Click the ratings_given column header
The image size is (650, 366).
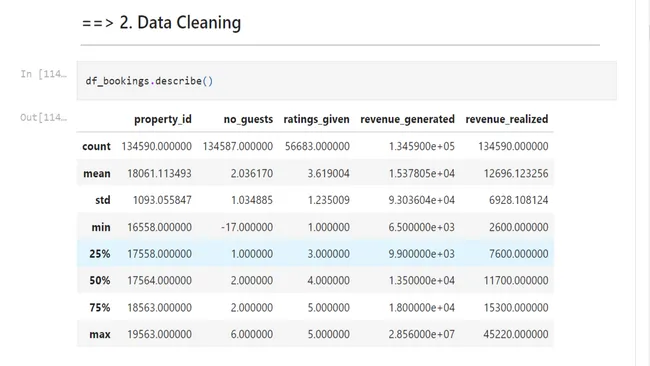click(316, 119)
